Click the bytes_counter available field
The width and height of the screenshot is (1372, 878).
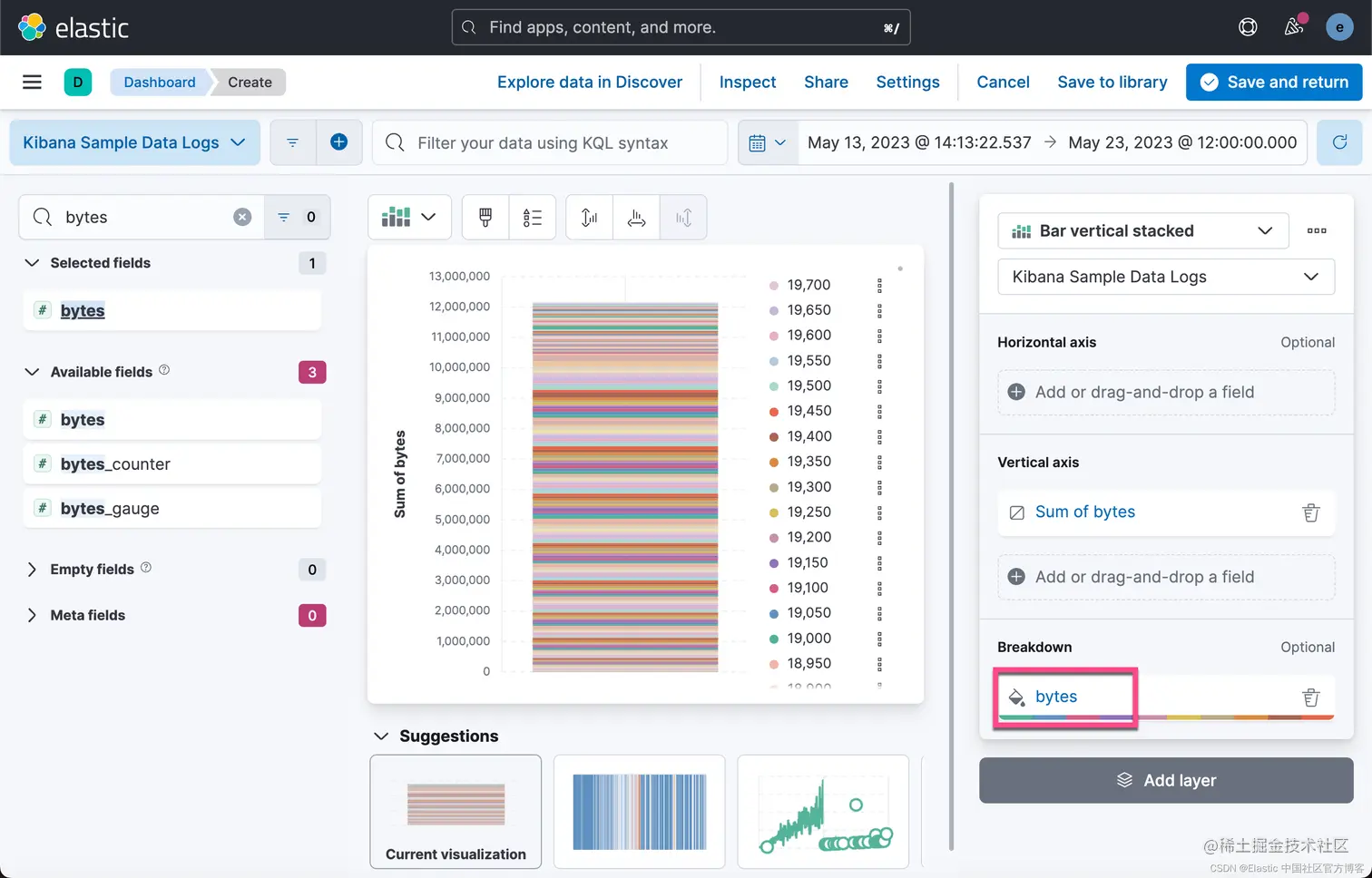(x=171, y=463)
